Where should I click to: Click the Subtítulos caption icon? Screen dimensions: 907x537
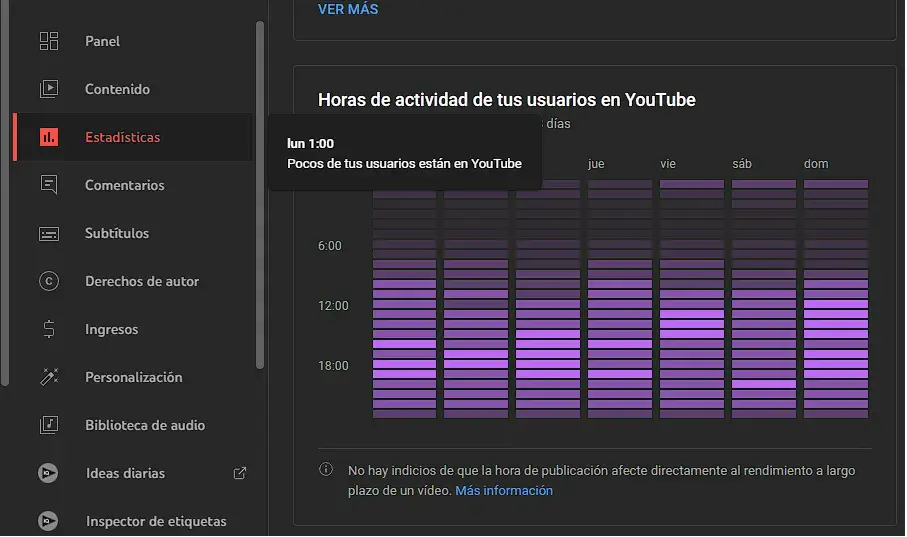coord(49,233)
